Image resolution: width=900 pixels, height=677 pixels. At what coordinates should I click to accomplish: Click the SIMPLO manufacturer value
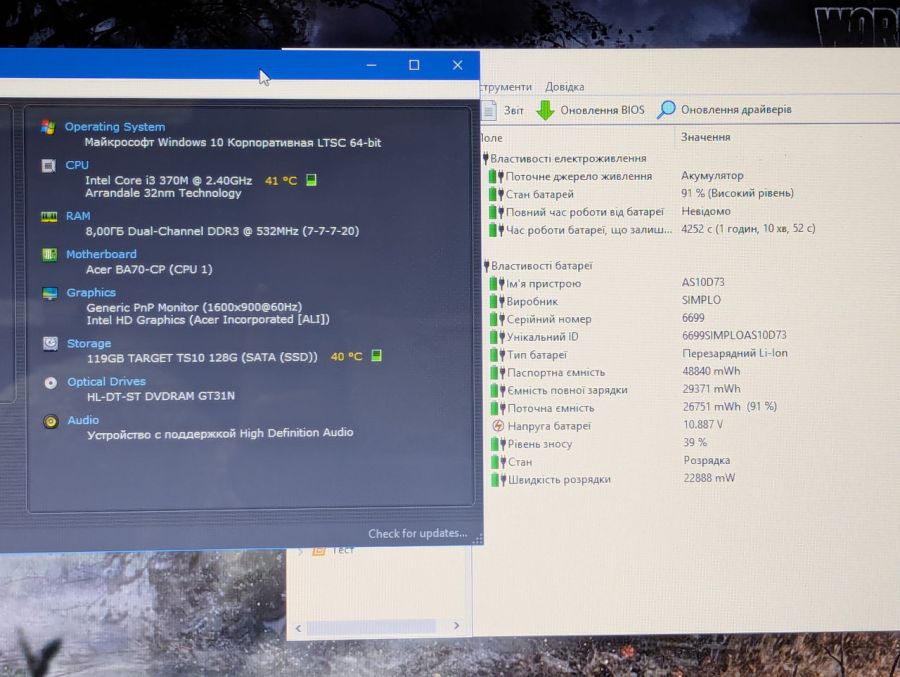(x=701, y=300)
